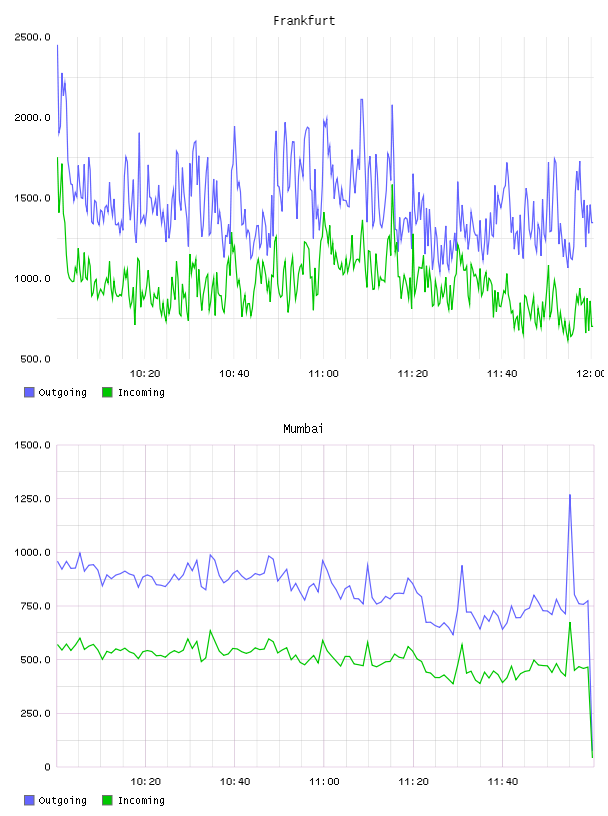Click the initial 2450 outgoing peak in Frankfurt
The height and width of the screenshot is (816, 608).
pyautogui.click(x=57, y=47)
